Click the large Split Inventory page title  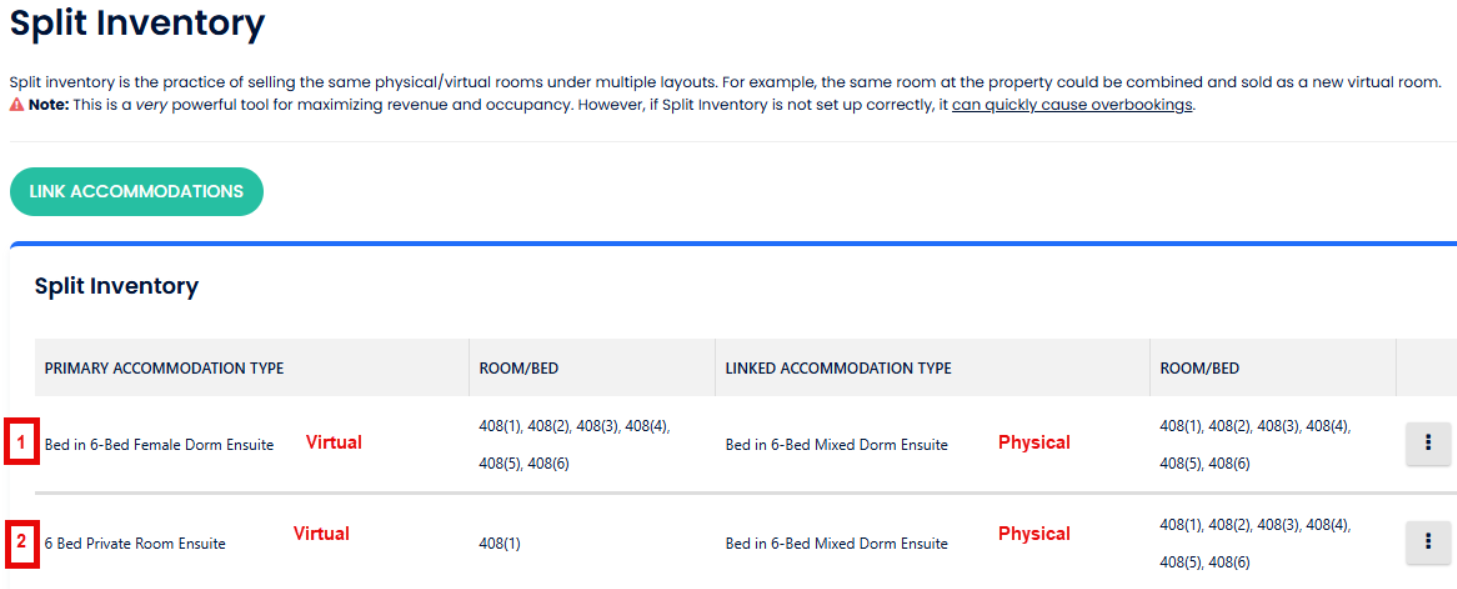137,24
